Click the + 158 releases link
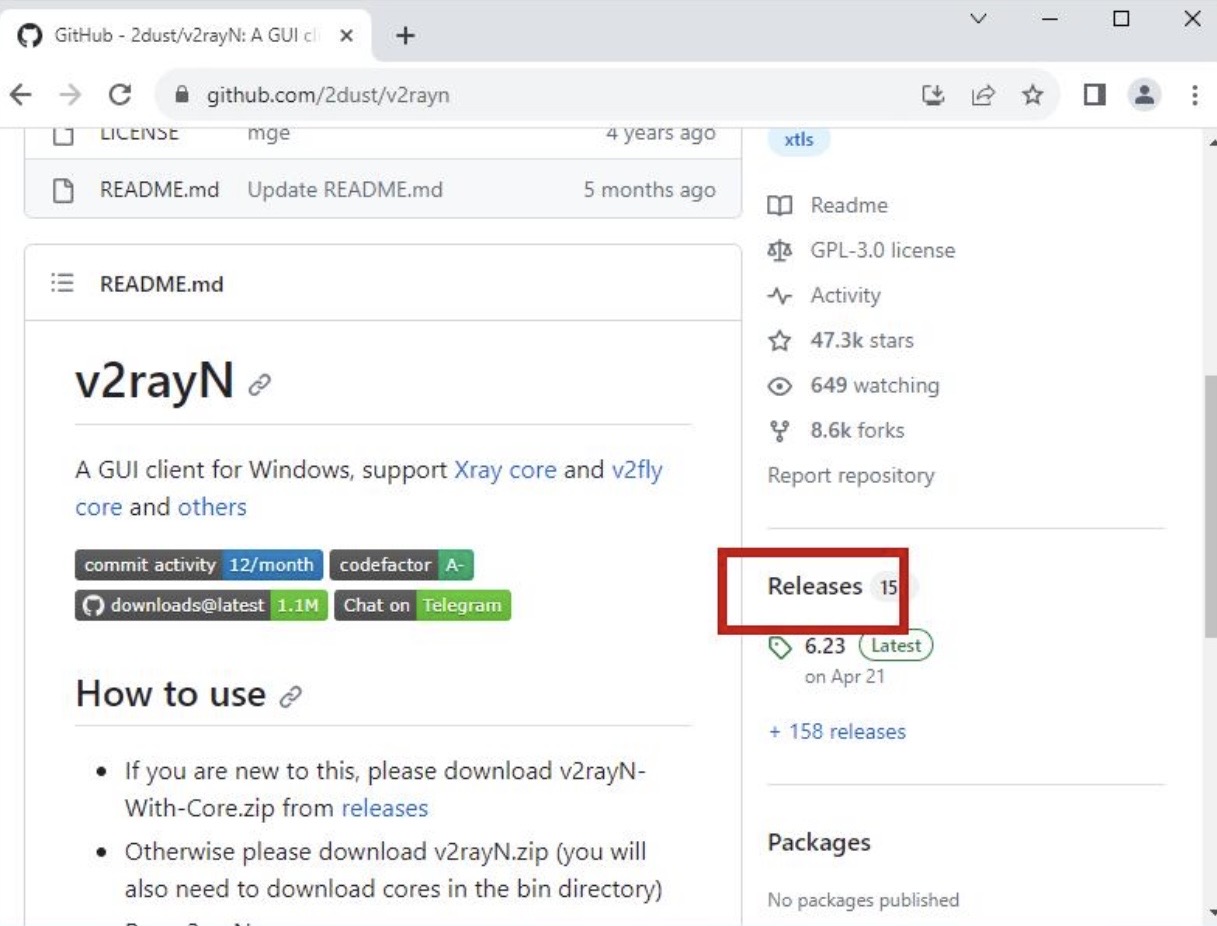 (837, 731)
